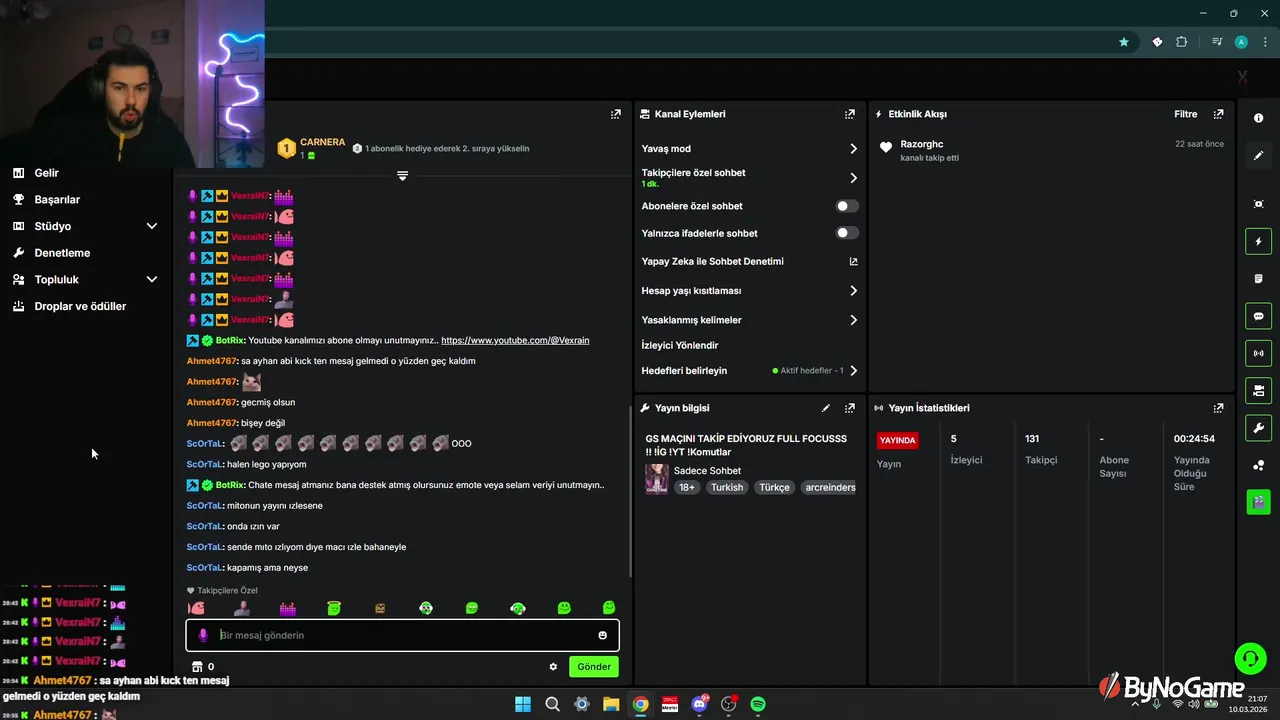Open taskbar search magnifier

552,704
